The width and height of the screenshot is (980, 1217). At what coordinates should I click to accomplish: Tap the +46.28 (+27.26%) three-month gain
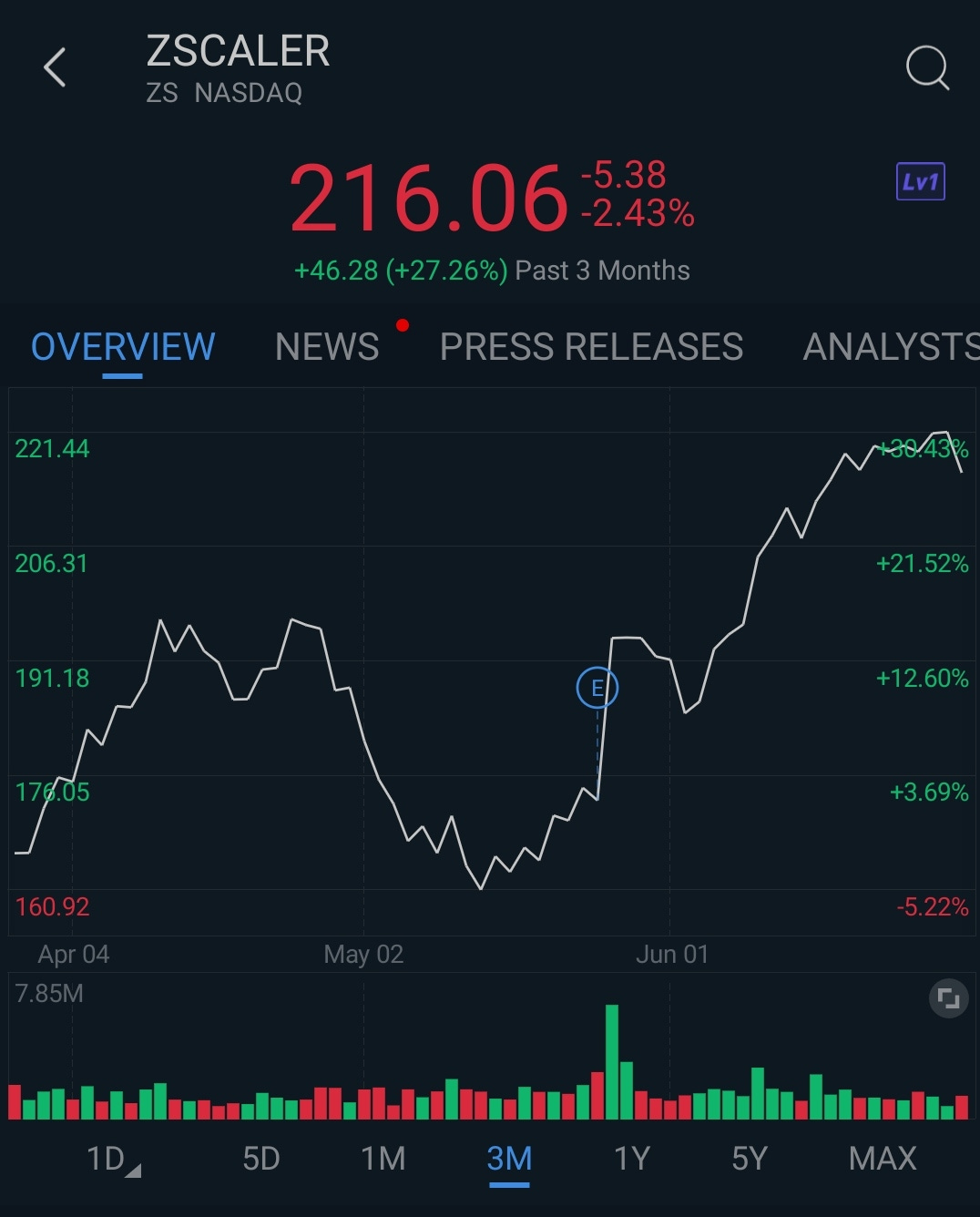tap(401, 271)
